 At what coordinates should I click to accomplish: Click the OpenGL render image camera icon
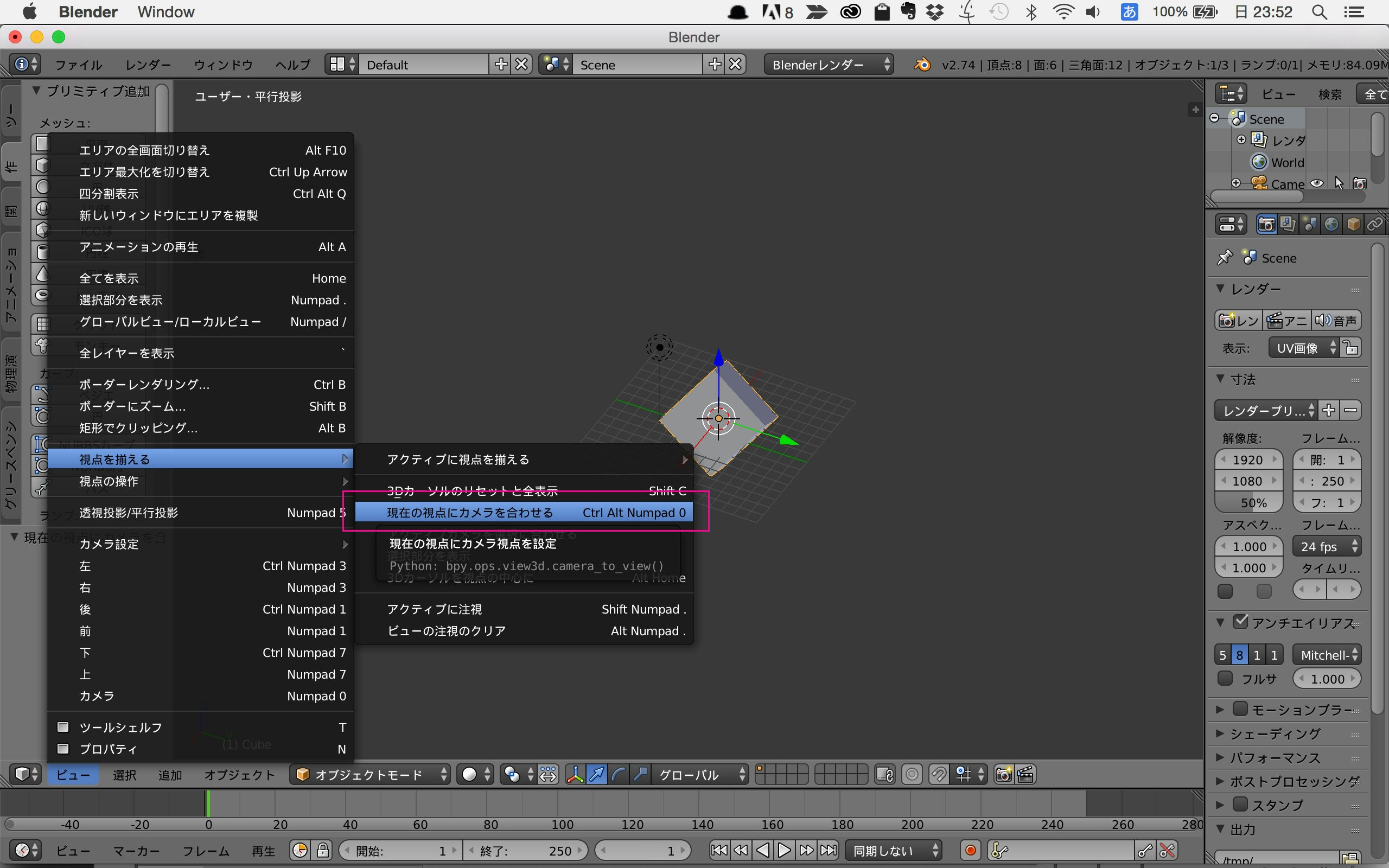coord(1004,775)
